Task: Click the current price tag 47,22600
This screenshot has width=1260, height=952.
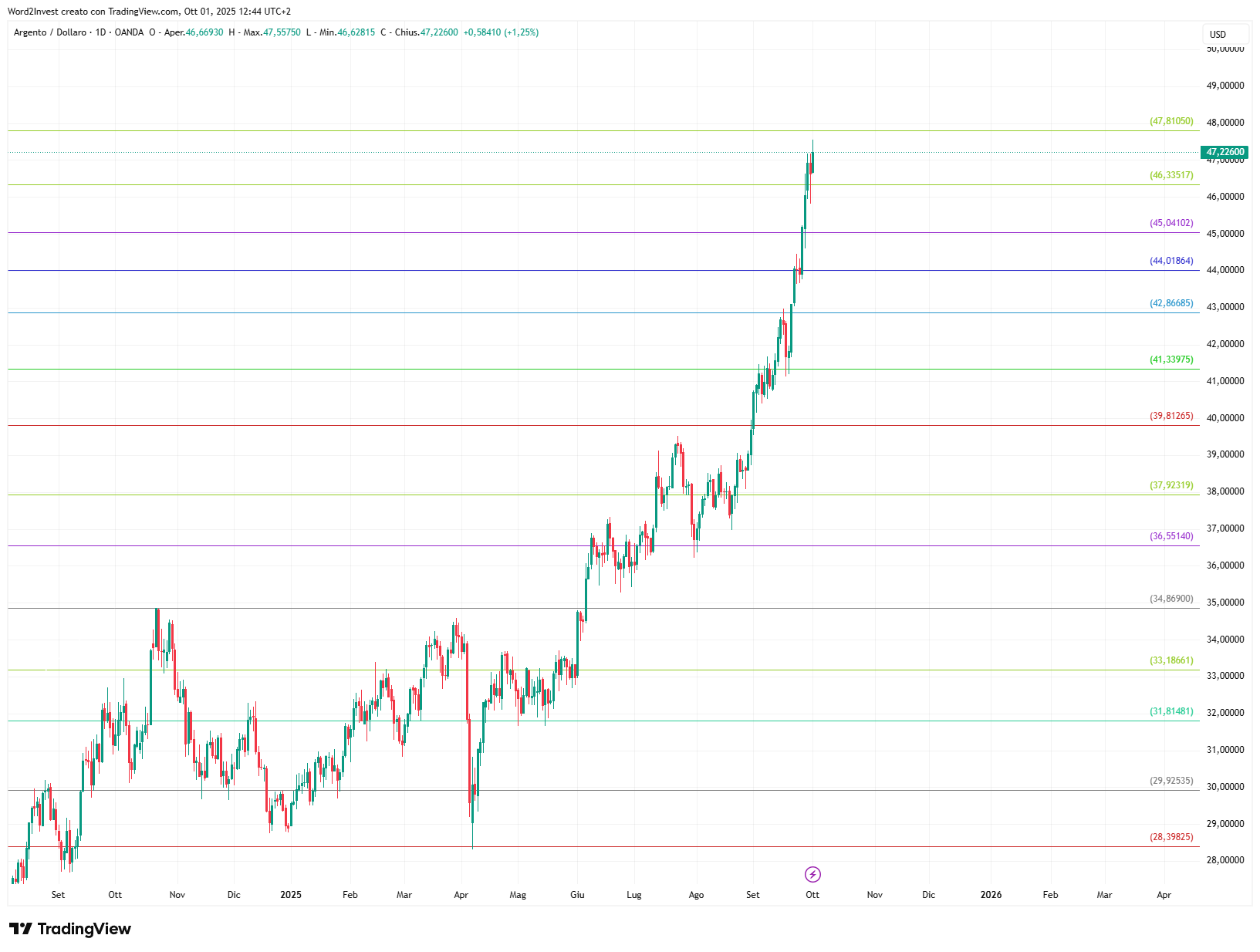Action: (1225, 152)
